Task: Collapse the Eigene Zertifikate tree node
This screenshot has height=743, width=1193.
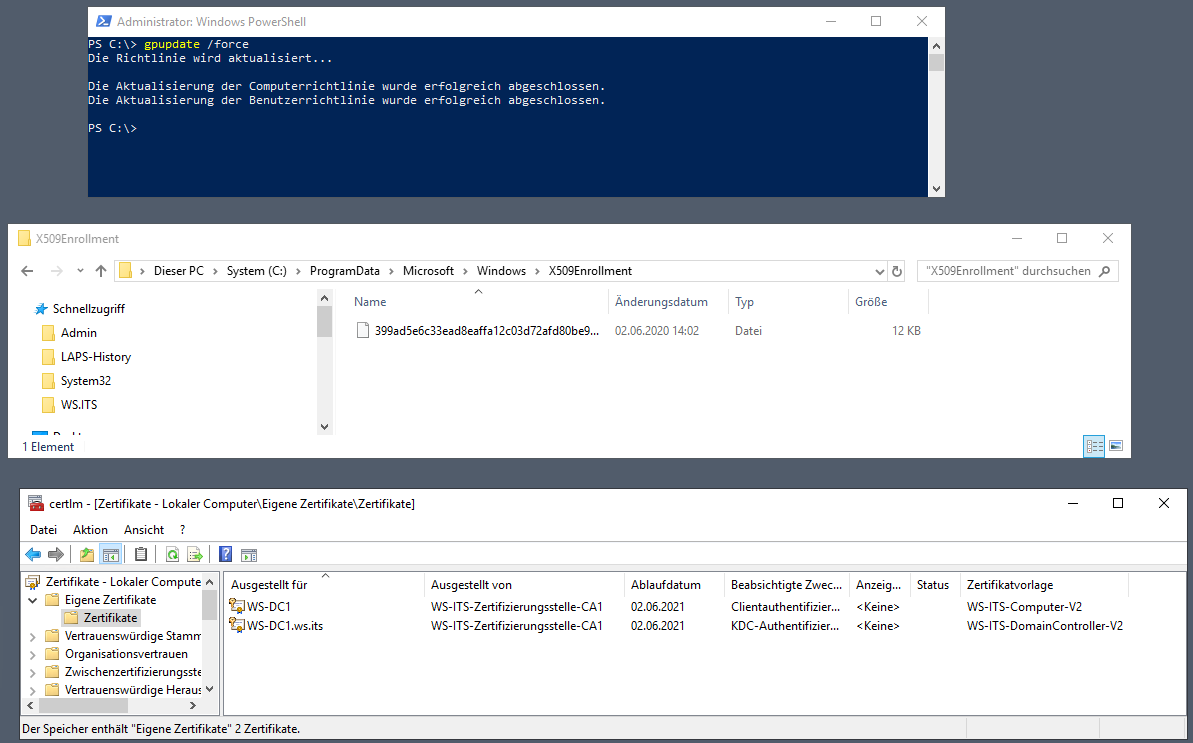Action: pos(33,600)
